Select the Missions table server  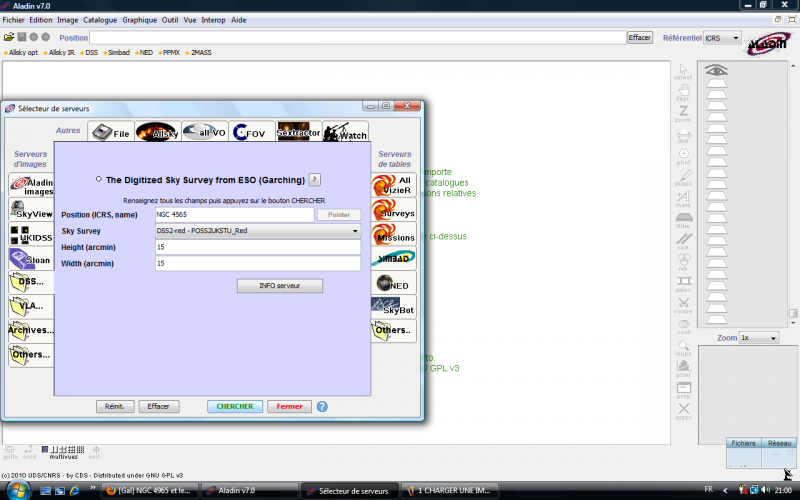point(393,234)
